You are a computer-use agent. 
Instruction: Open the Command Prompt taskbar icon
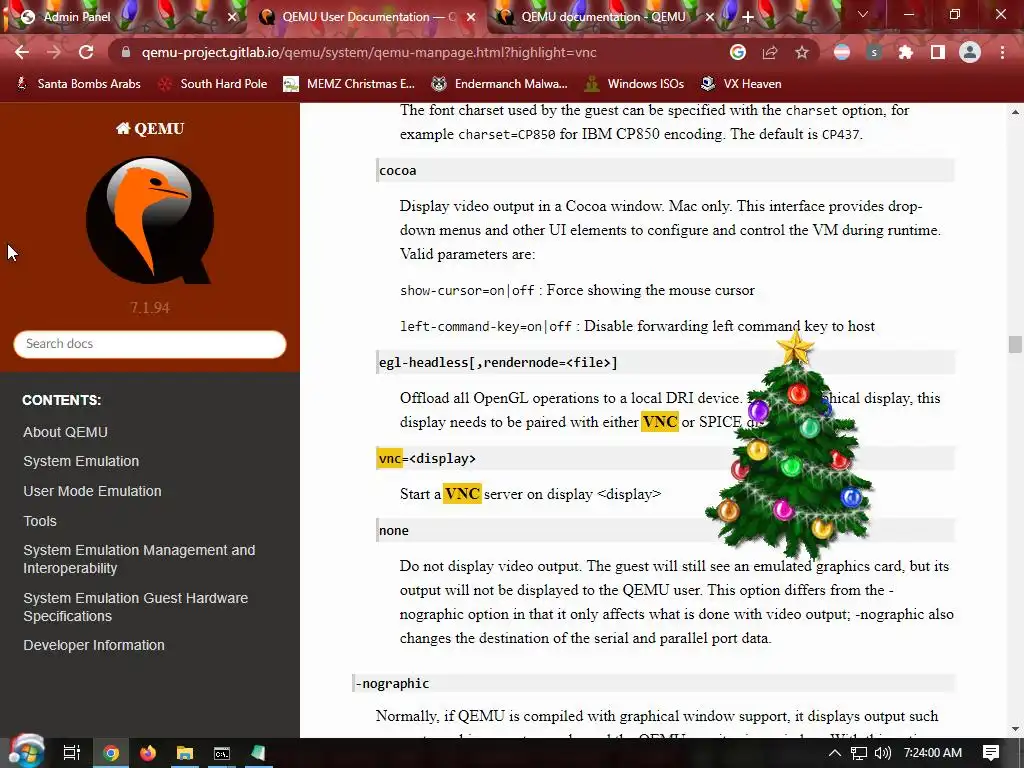222,753
